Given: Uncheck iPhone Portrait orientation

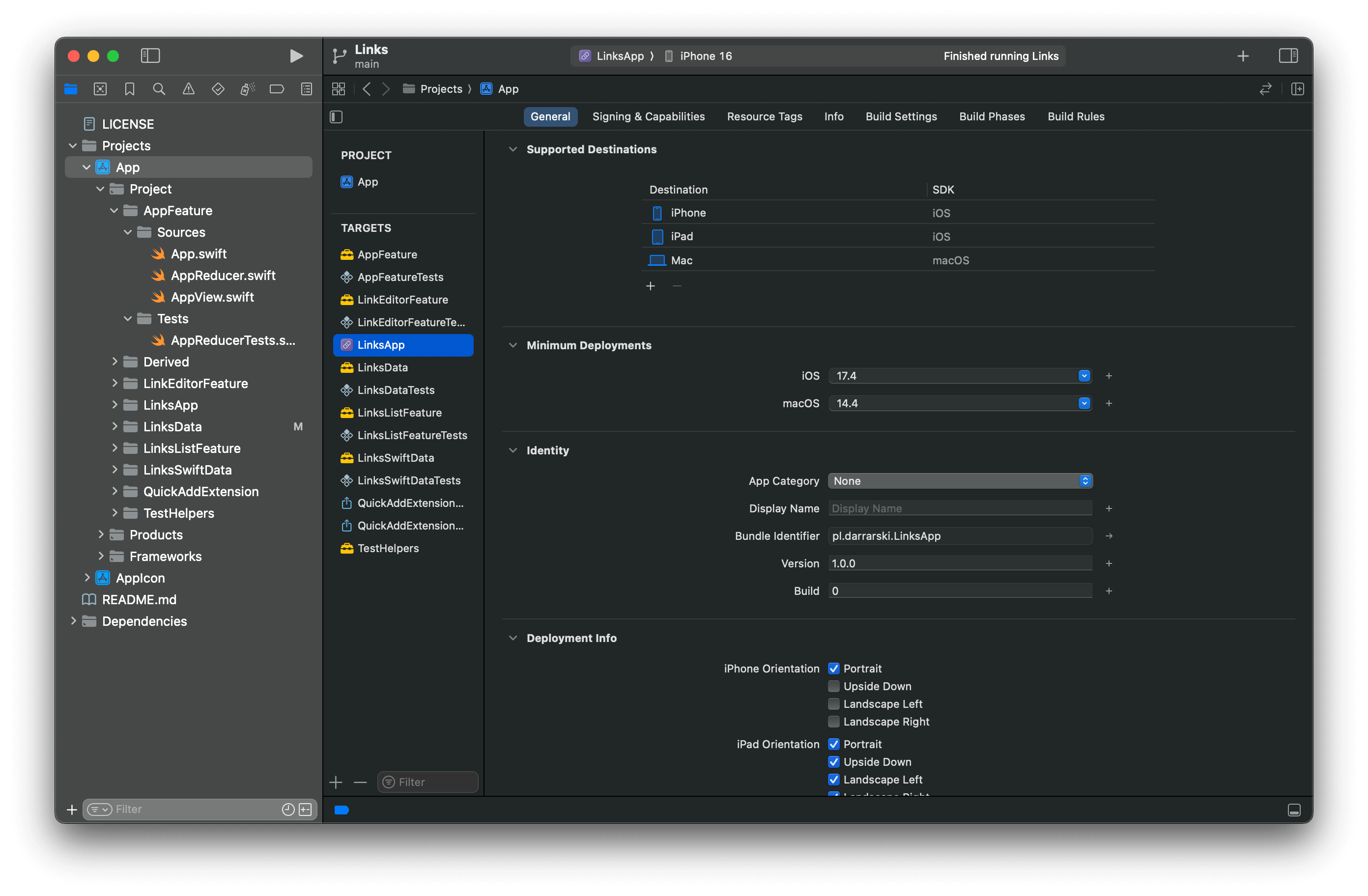Looking at the screenshot, I should (x=833, y=669).
